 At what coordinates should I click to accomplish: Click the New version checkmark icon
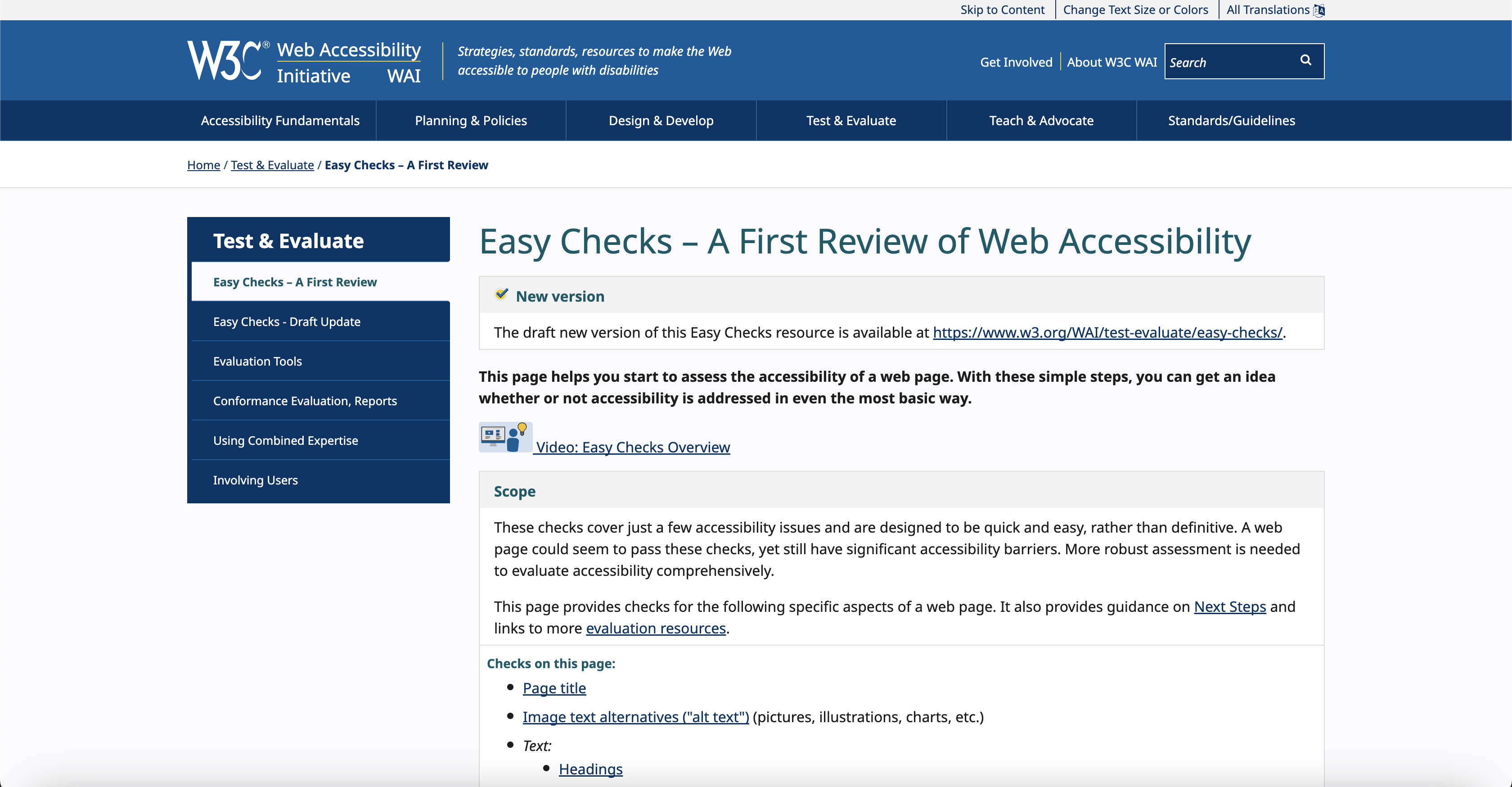500,296
